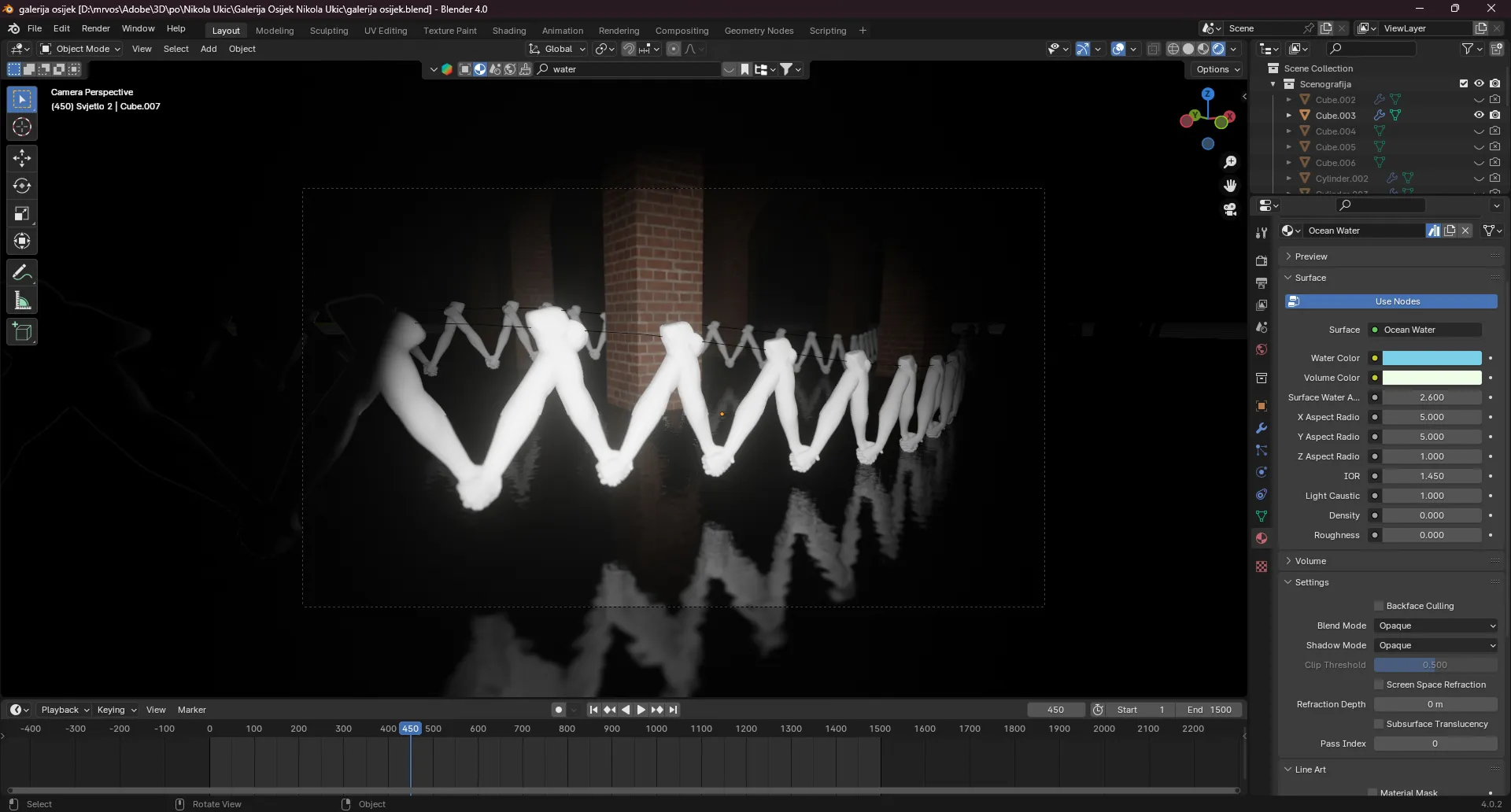Play the animation forward
Viewport: 1511px width, 812px height.
pyautogui.click(x=641, y=710)
